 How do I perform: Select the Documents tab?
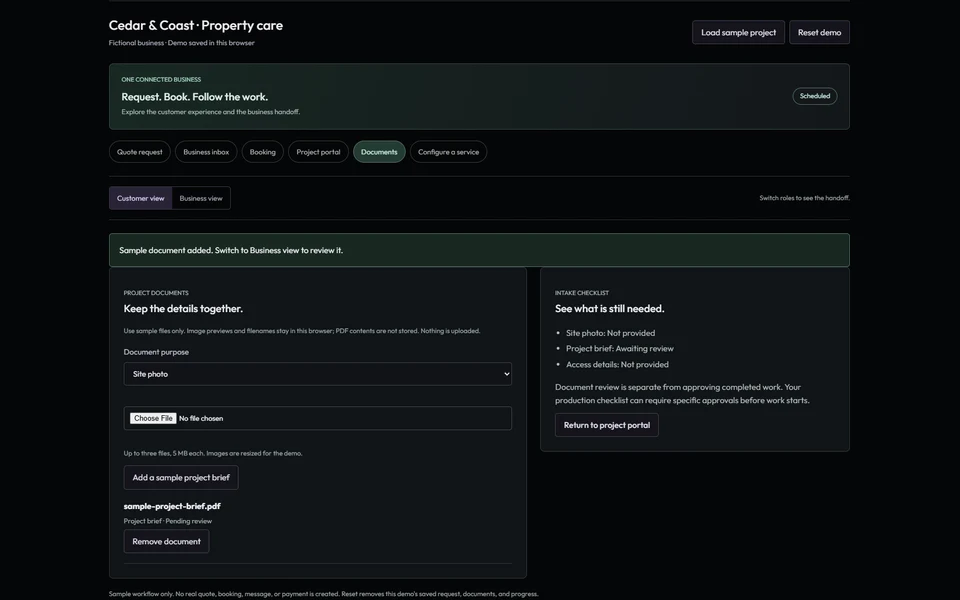[x=379, y=152]
